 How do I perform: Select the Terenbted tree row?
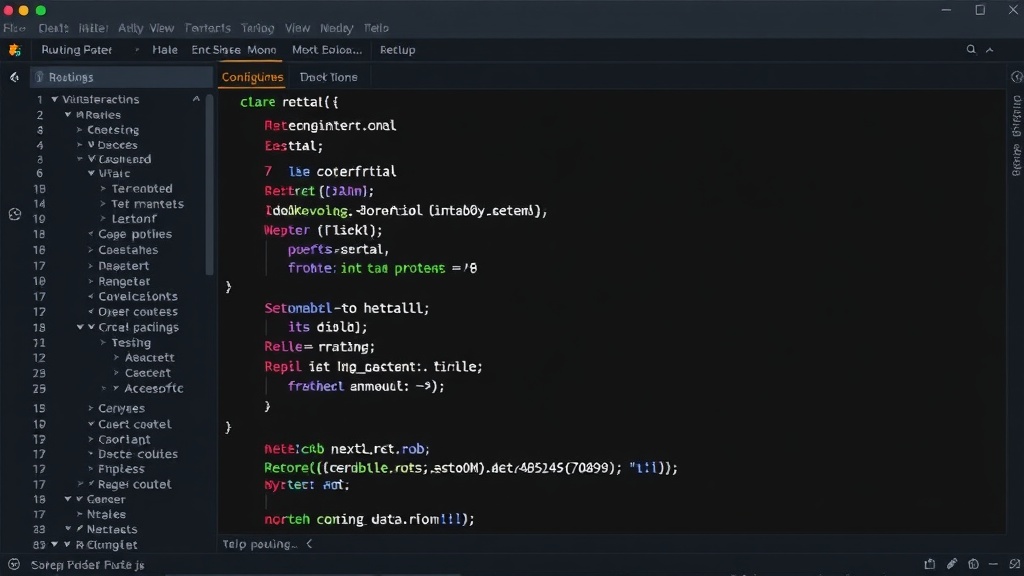point(142,189)
